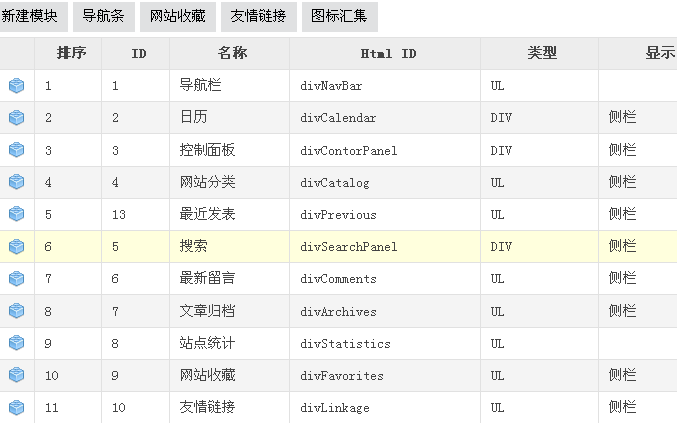Viewport: 677px width, 423px height.
Task: Click the module icon for 最新留言
Action: (16, 278)
